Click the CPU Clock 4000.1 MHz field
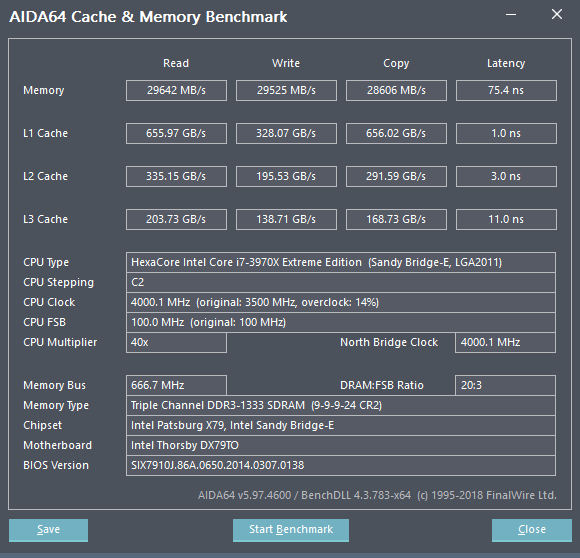Viewport: 580px width, 558px height. point(341,302)
